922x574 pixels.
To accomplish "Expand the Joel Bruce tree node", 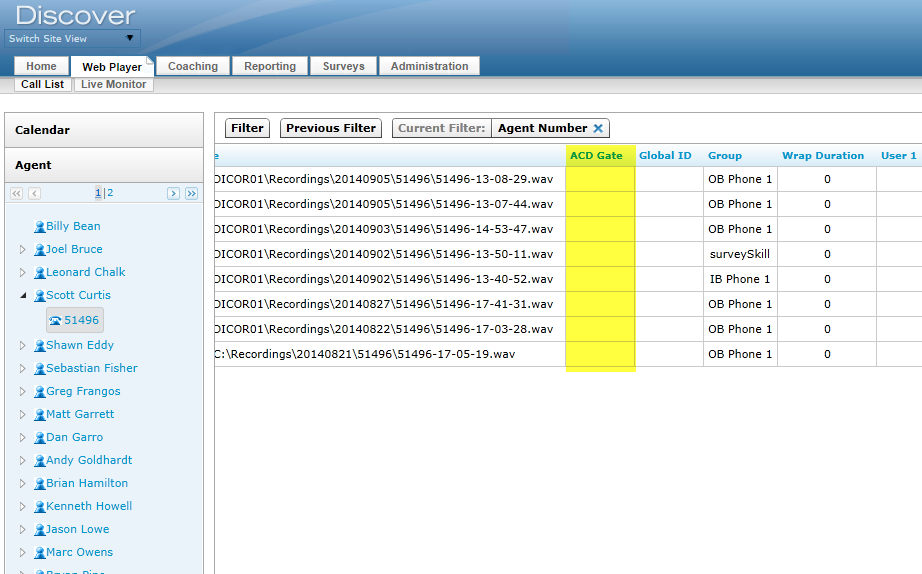I will [23, 249].
